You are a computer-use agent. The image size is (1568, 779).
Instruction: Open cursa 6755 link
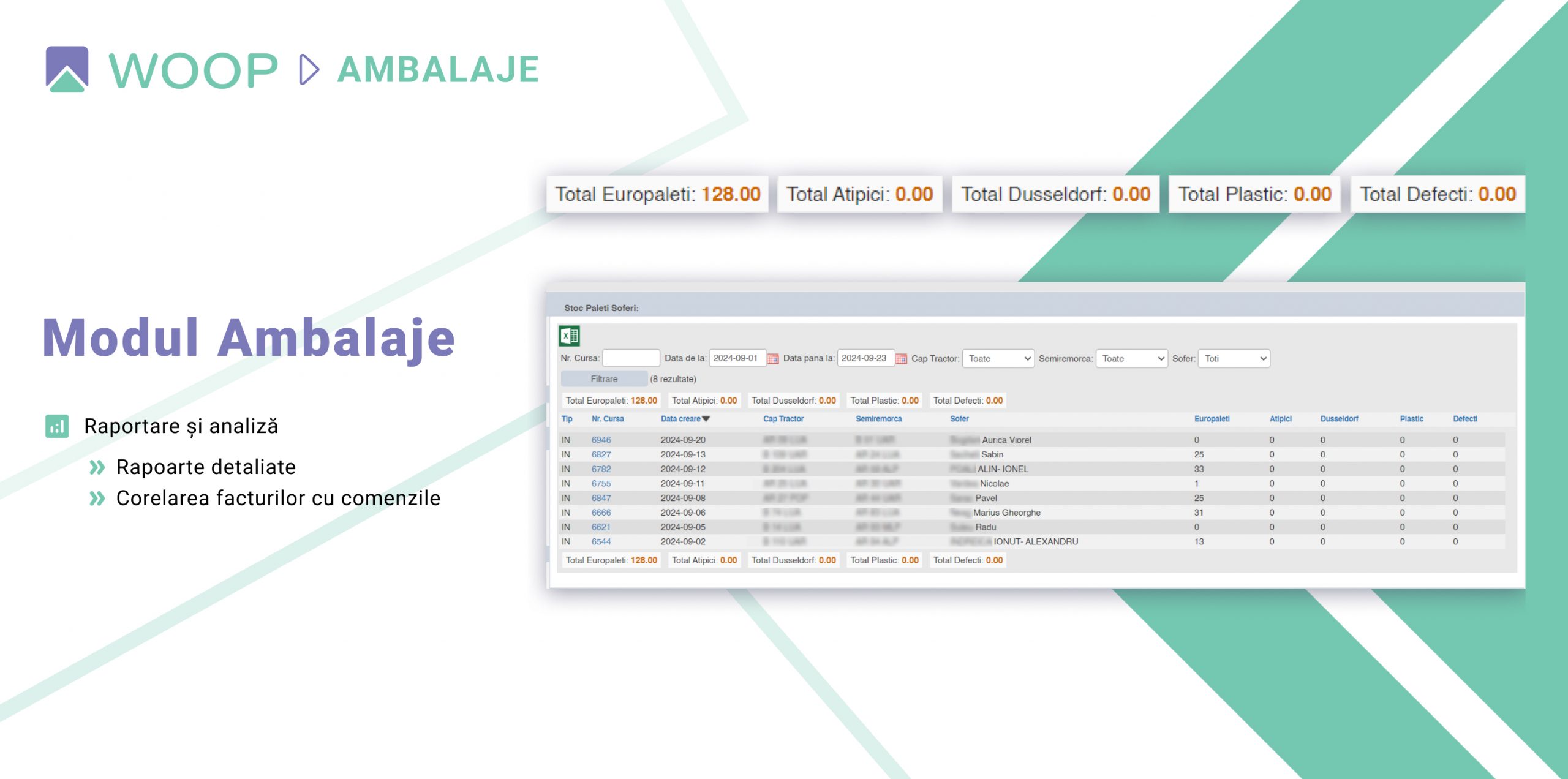pyautogui.click(x=601, y=483)
